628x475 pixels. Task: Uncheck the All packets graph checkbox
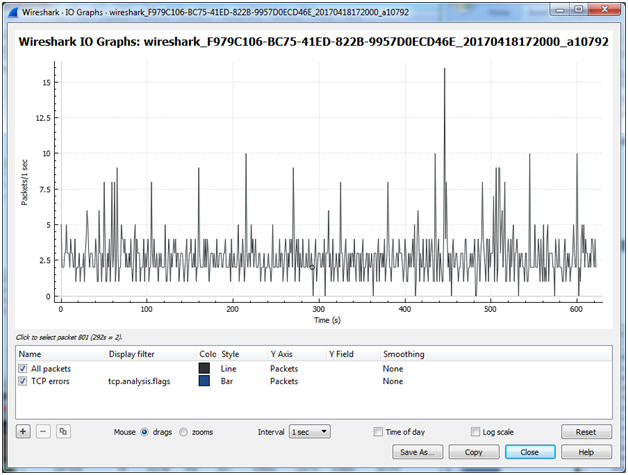click(23, 368)
